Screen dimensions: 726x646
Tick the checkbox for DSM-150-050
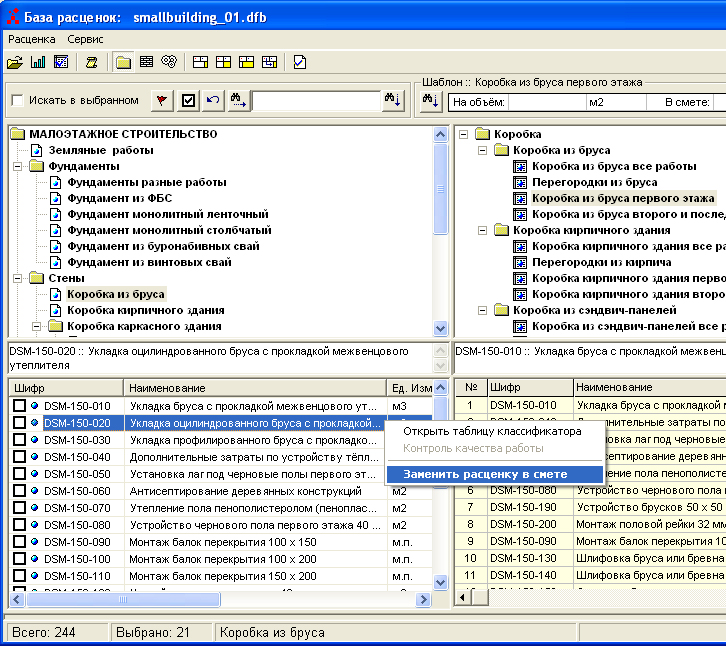19,474
